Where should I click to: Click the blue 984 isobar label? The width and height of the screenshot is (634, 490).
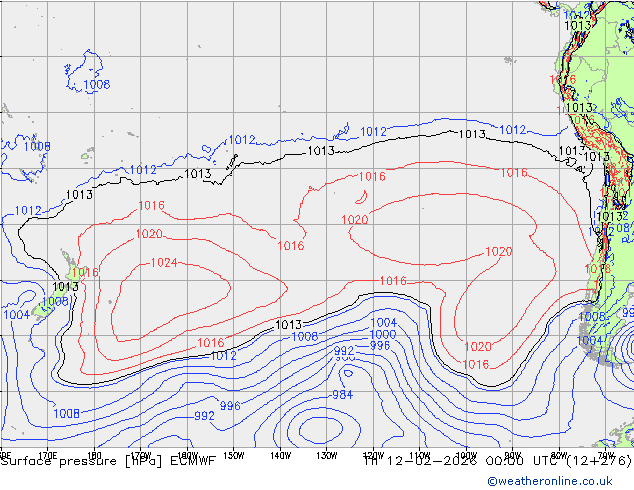[x=342, y=395]
